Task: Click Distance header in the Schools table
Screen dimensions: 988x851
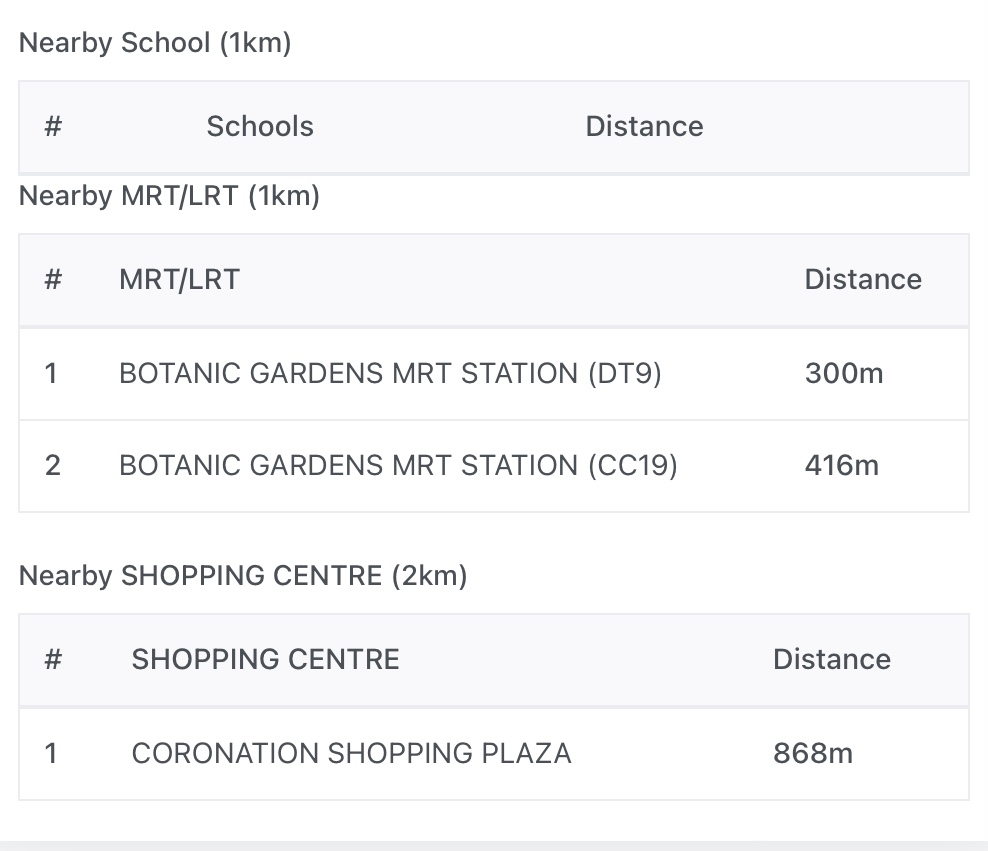Action: (x=644, y=127)
